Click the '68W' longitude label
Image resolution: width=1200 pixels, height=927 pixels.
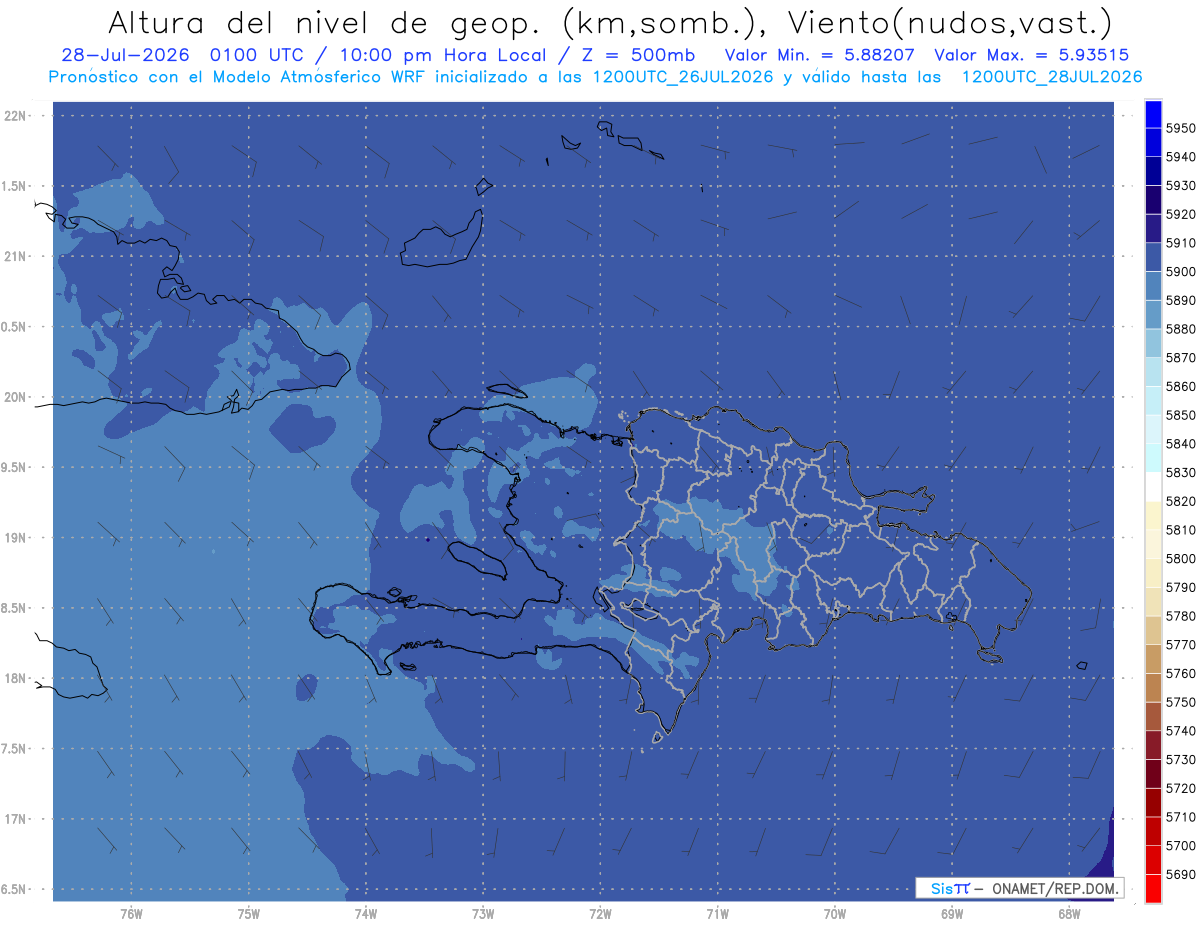[x=1069, y=914]
